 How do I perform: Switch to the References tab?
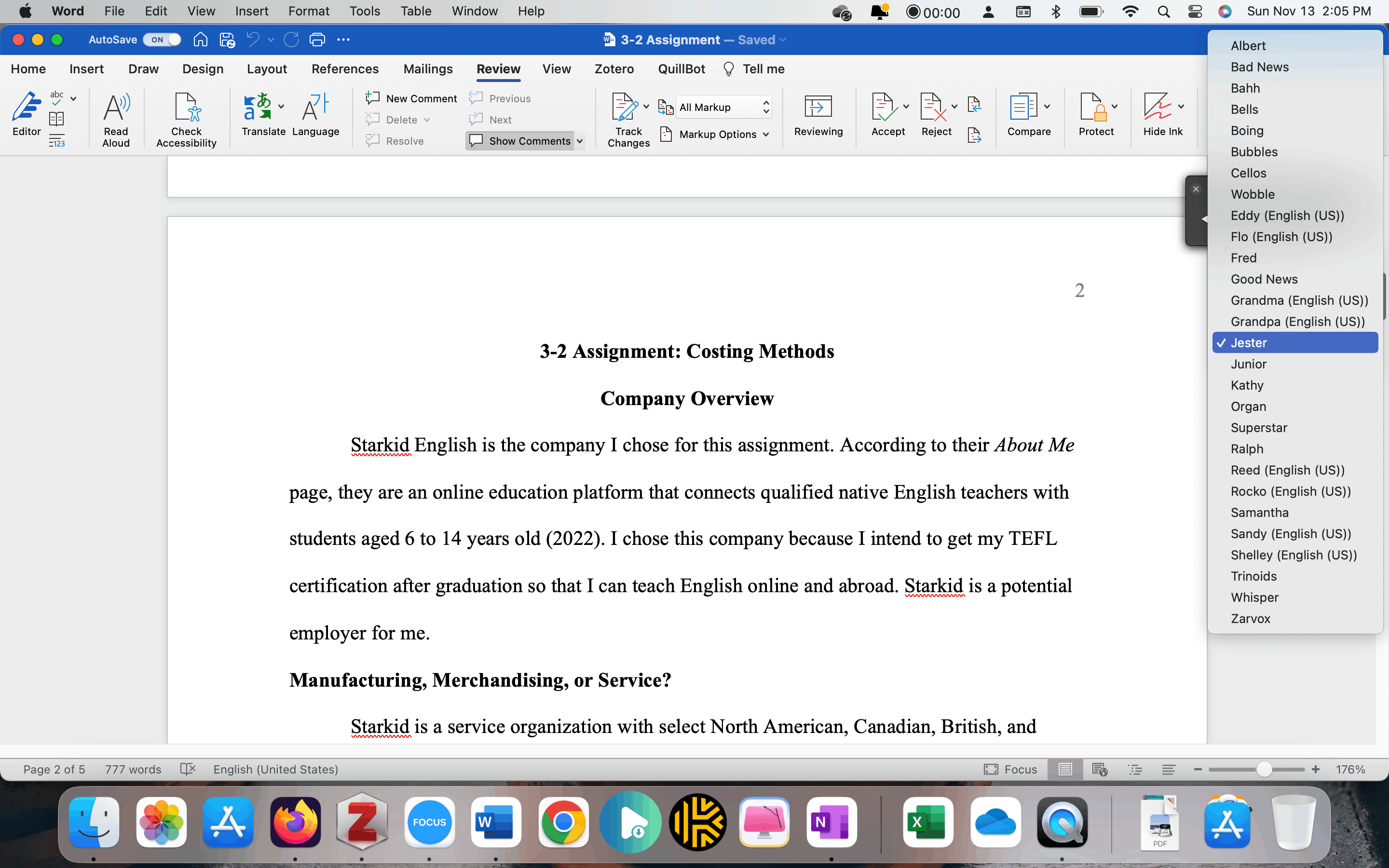click(345, 69)
